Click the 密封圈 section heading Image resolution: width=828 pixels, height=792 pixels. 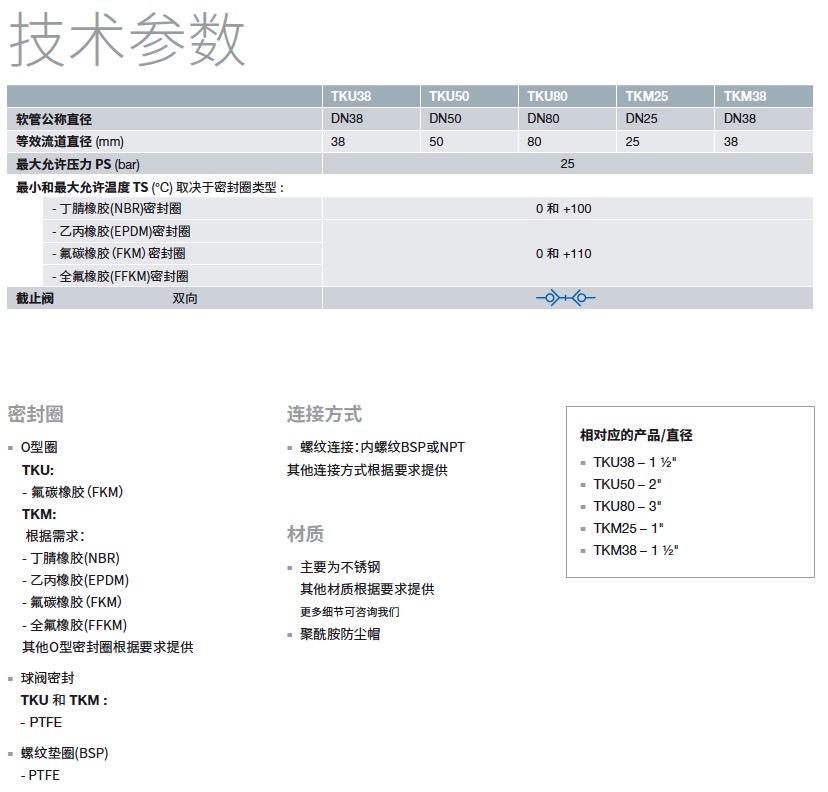click(x=36, y=414)
